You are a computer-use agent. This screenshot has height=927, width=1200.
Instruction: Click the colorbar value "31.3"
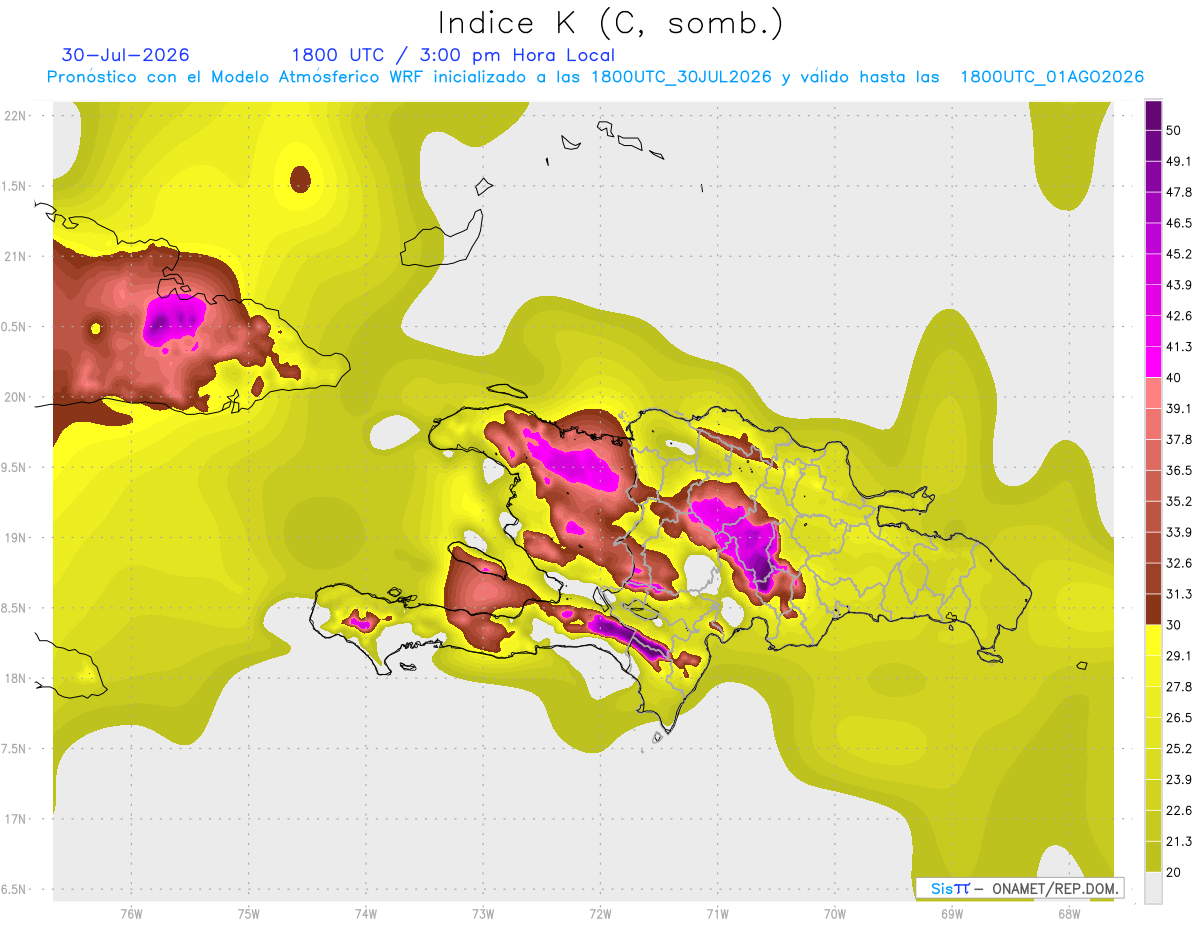(1178, 594)
